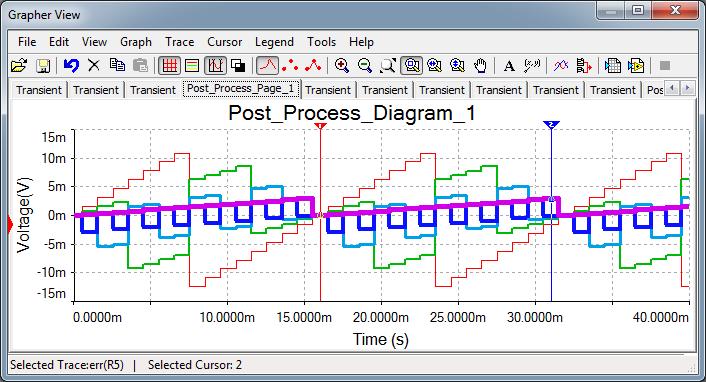Screen dimensions: 706x382
Task: Click the Export to Excel icon
Action: click(x=612, y=66)
